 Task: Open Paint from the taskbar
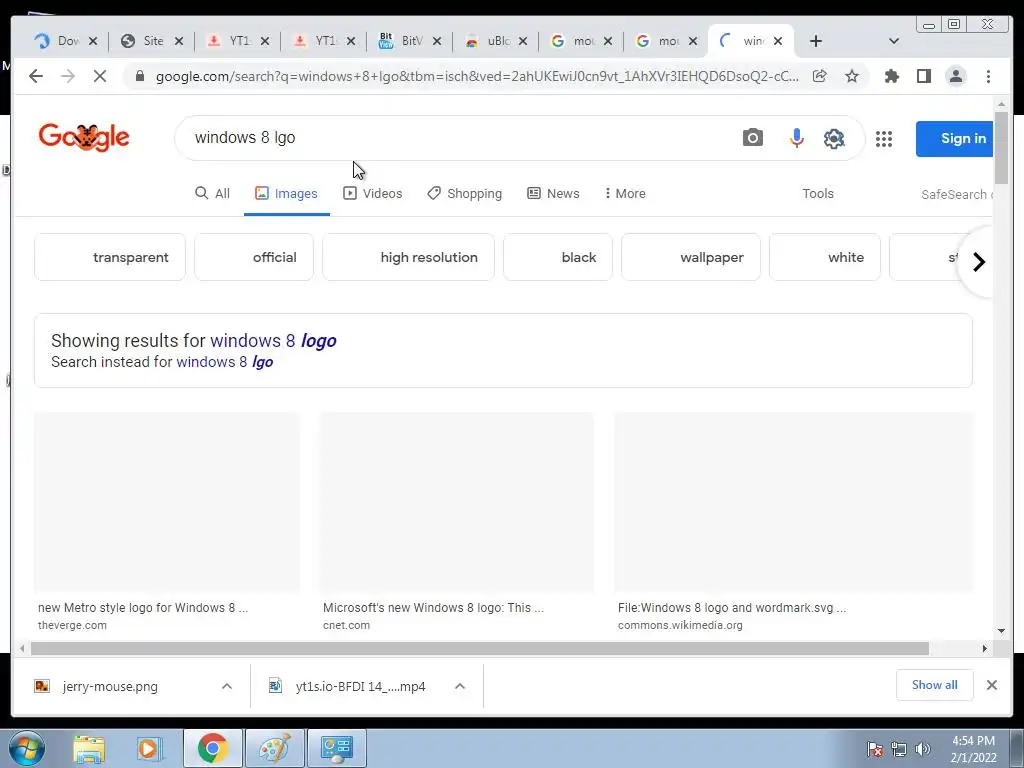pos(274,748)
